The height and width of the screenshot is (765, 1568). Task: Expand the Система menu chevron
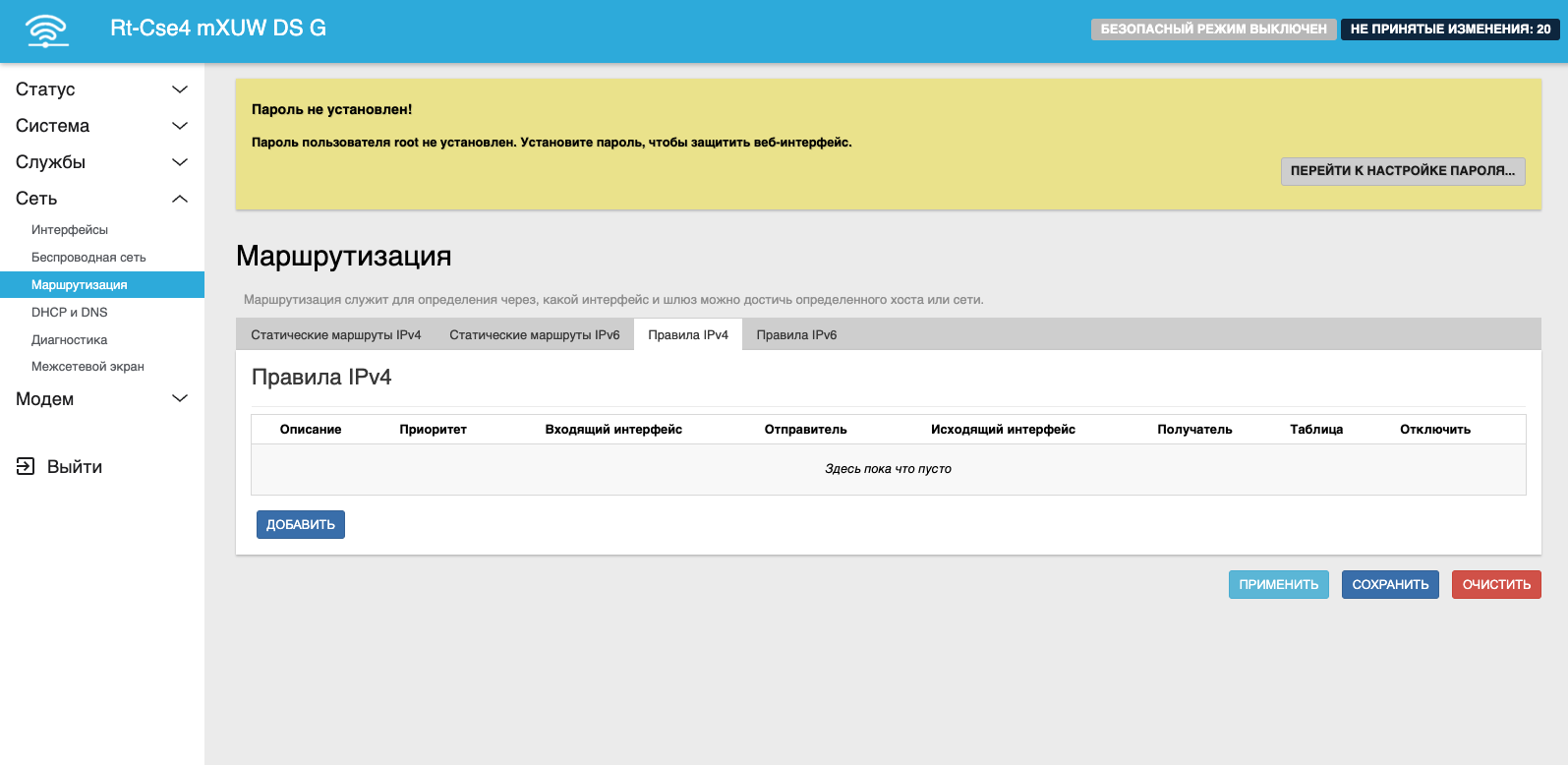[180, 126]
